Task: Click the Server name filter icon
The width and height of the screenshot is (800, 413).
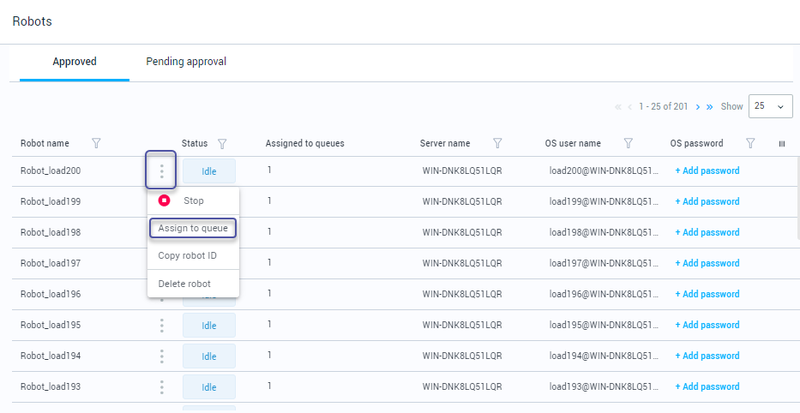Action: click(497, 143)
